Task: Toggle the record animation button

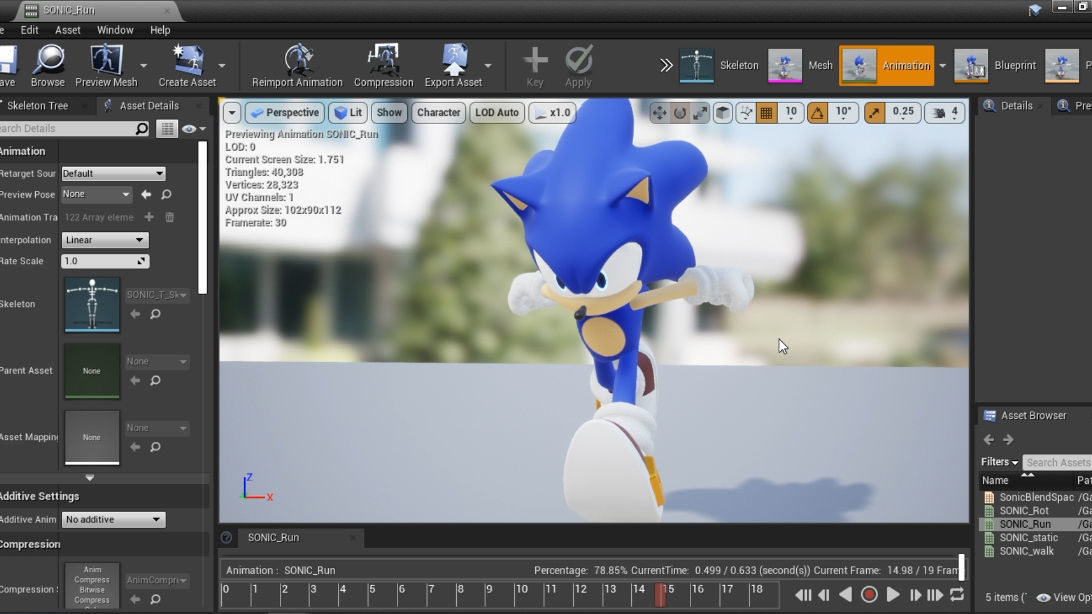Action: (x=868, y=595)
